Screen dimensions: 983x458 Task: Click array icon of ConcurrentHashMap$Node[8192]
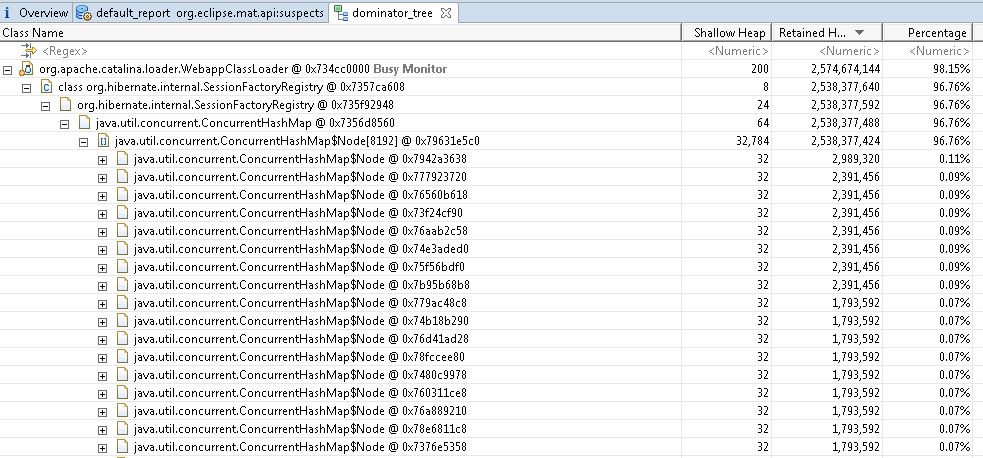(x=103, y=142)
